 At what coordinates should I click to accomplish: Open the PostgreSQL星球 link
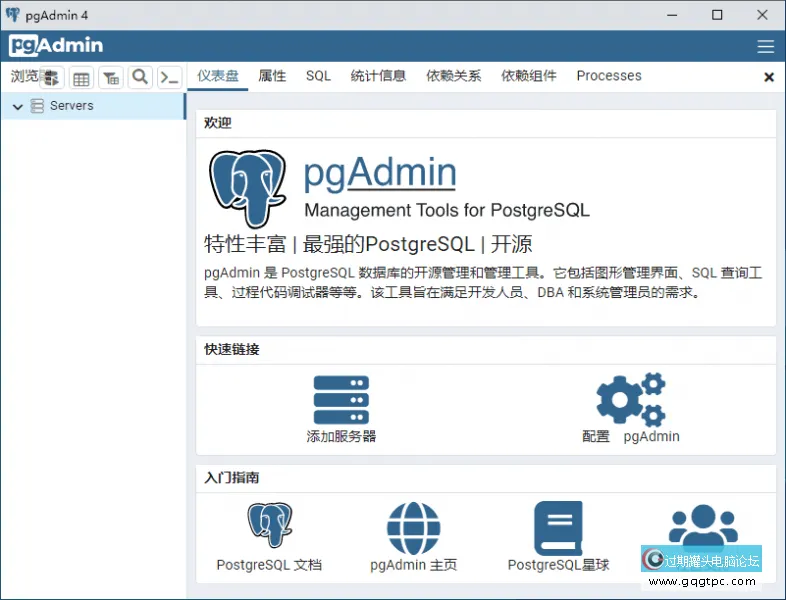(x=558, y=565)
